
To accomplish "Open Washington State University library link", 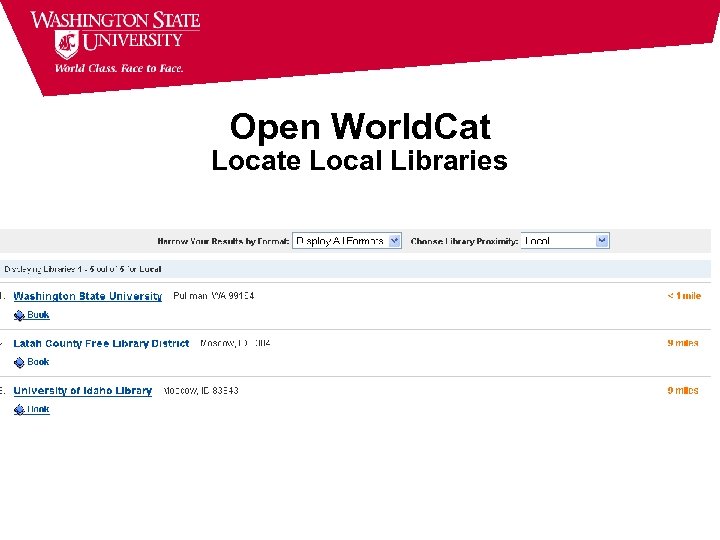I will (88, 296).
